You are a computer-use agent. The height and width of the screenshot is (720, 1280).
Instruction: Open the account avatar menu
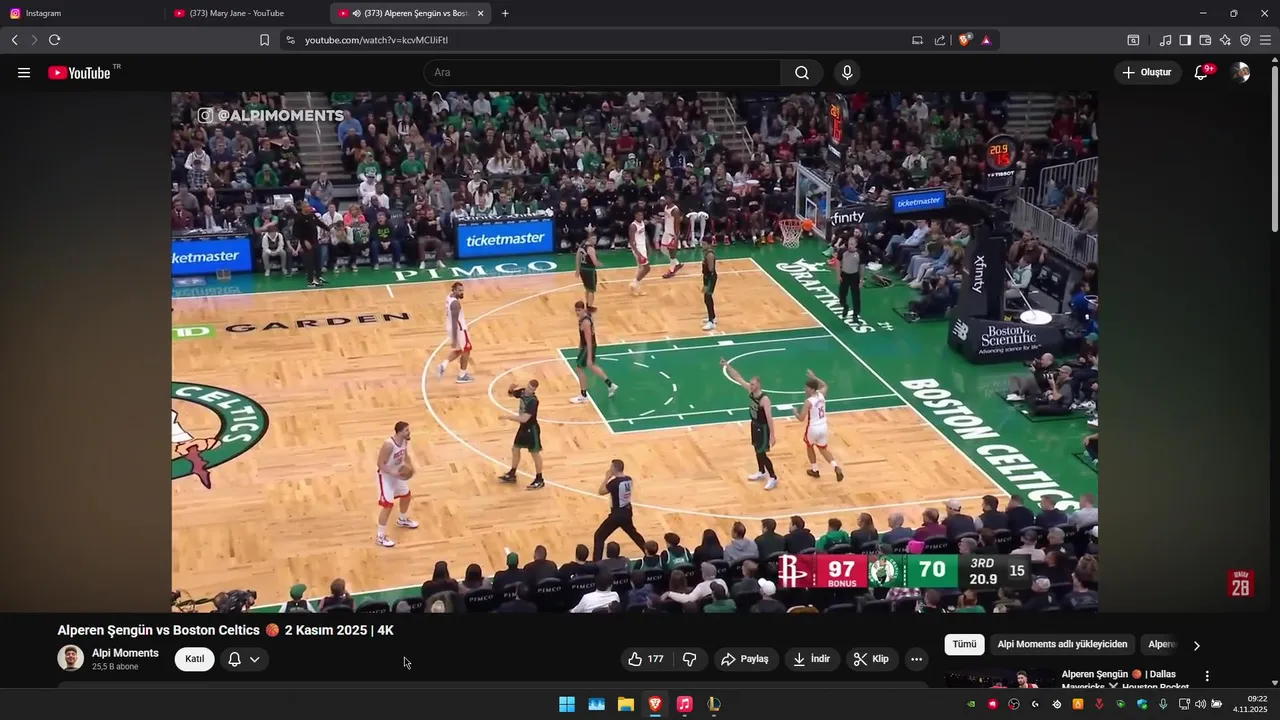click(x=1241, y=73)
